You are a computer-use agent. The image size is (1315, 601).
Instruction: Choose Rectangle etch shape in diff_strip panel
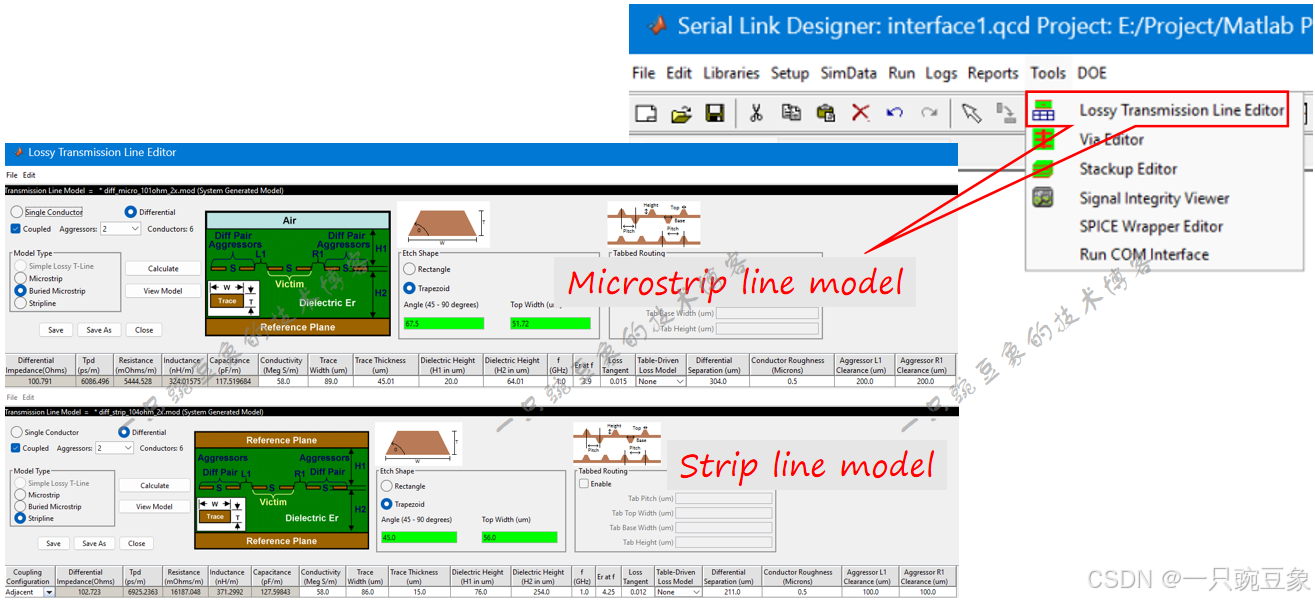(x=387, y=486)
